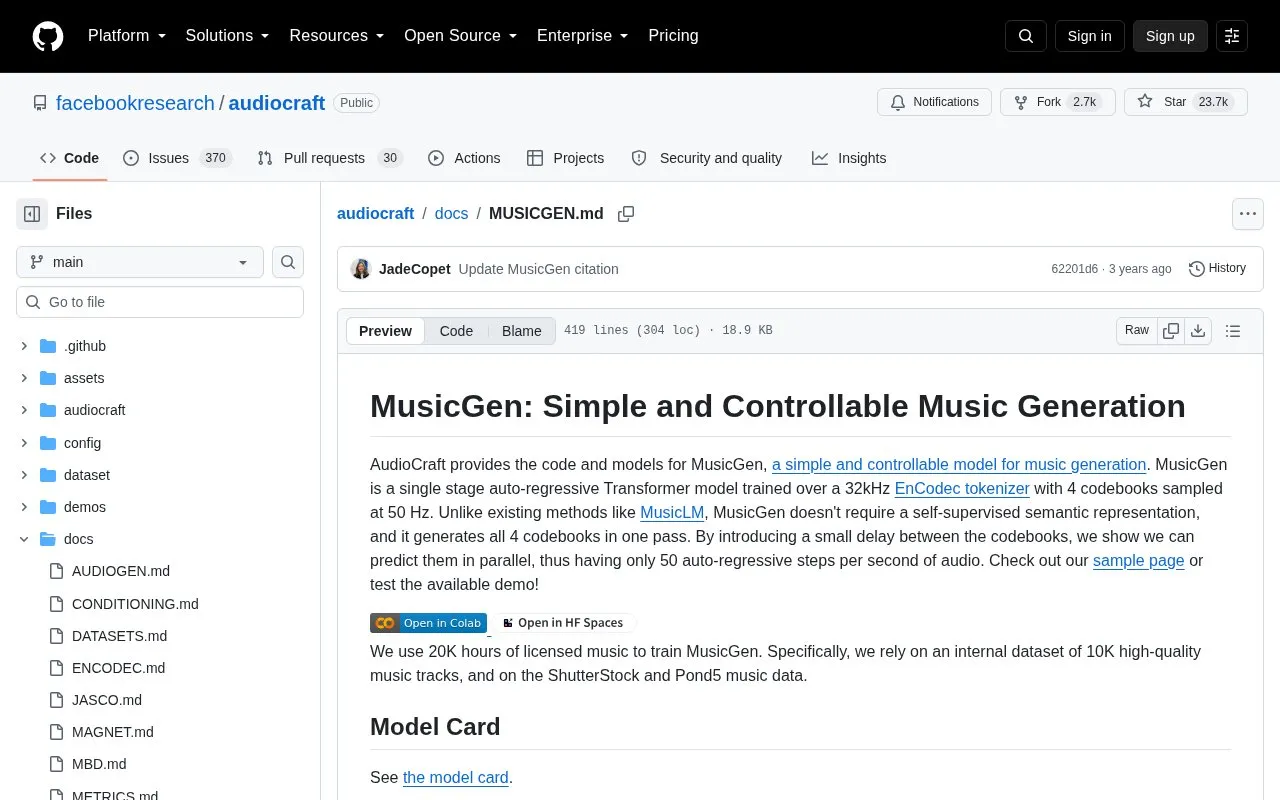Expand the demos folder
Image resolution: width=1280 pixels, height=800 pixels.
24,507
